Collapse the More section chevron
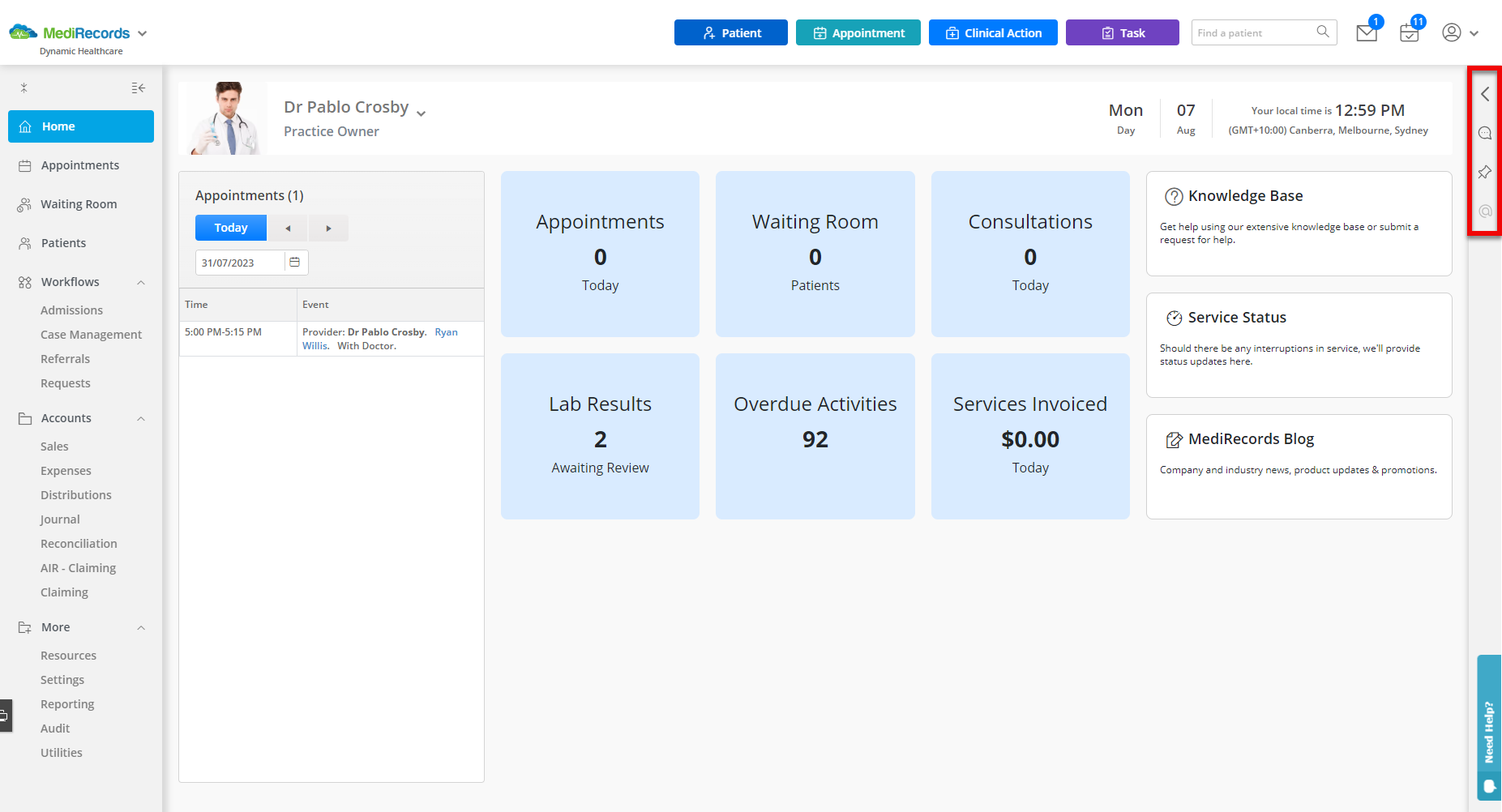Viewport: 1502px width, 812px height. click(141, 628)
